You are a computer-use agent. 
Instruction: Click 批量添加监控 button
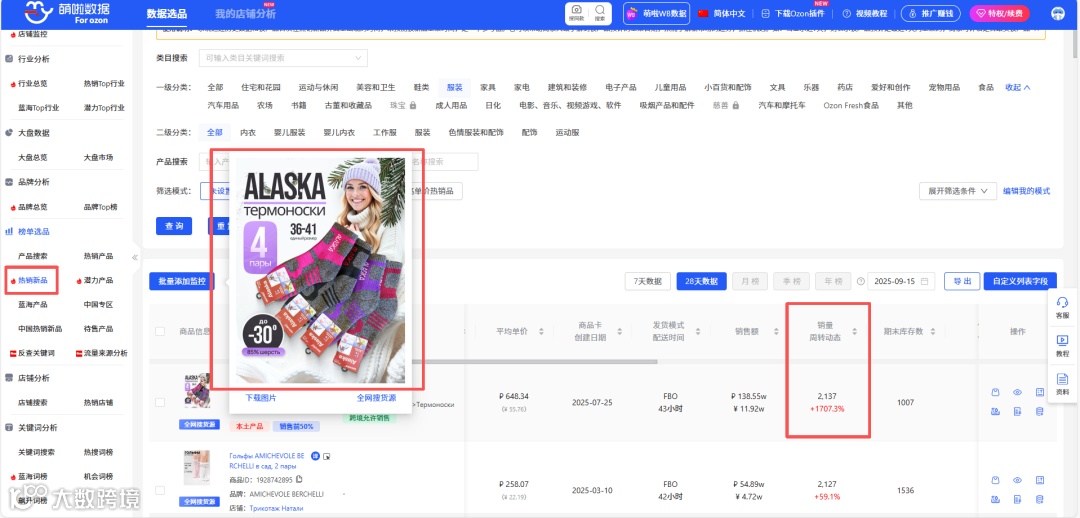tap(182, 281)
